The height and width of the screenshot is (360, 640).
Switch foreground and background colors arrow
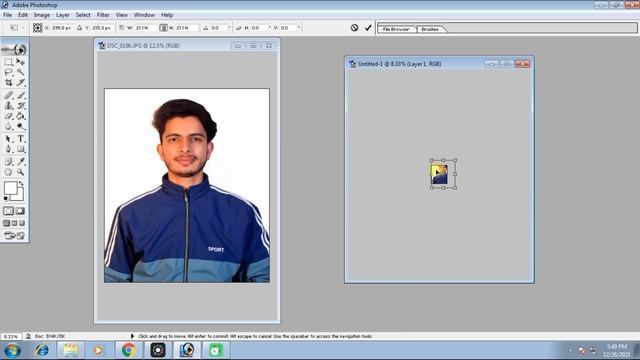pos(21,184)
